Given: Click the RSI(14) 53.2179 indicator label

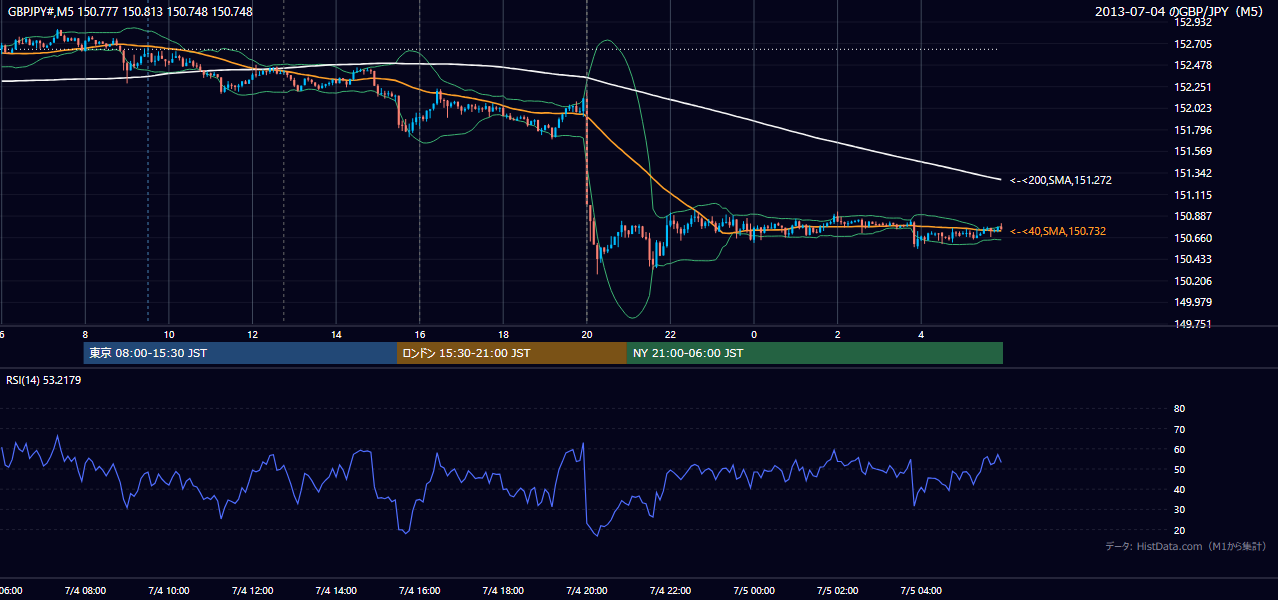Looking at the screenshot, I should coord(44,380).
